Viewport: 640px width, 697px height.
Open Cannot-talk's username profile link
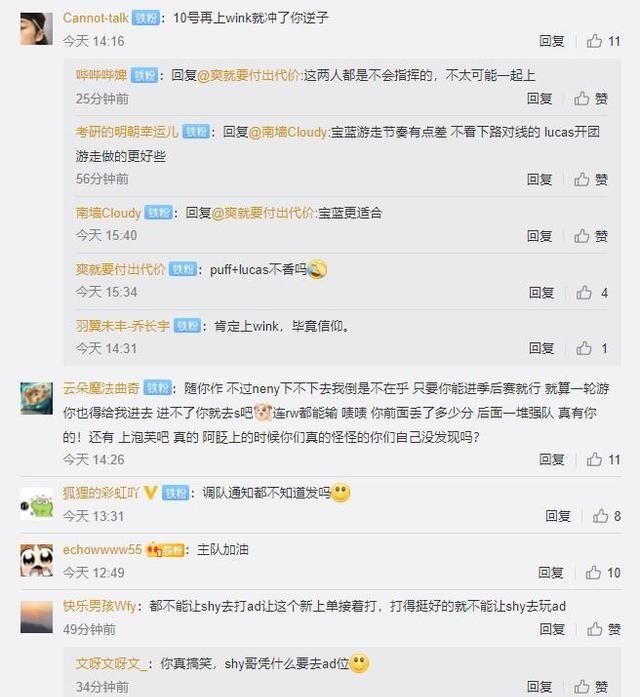96,18
